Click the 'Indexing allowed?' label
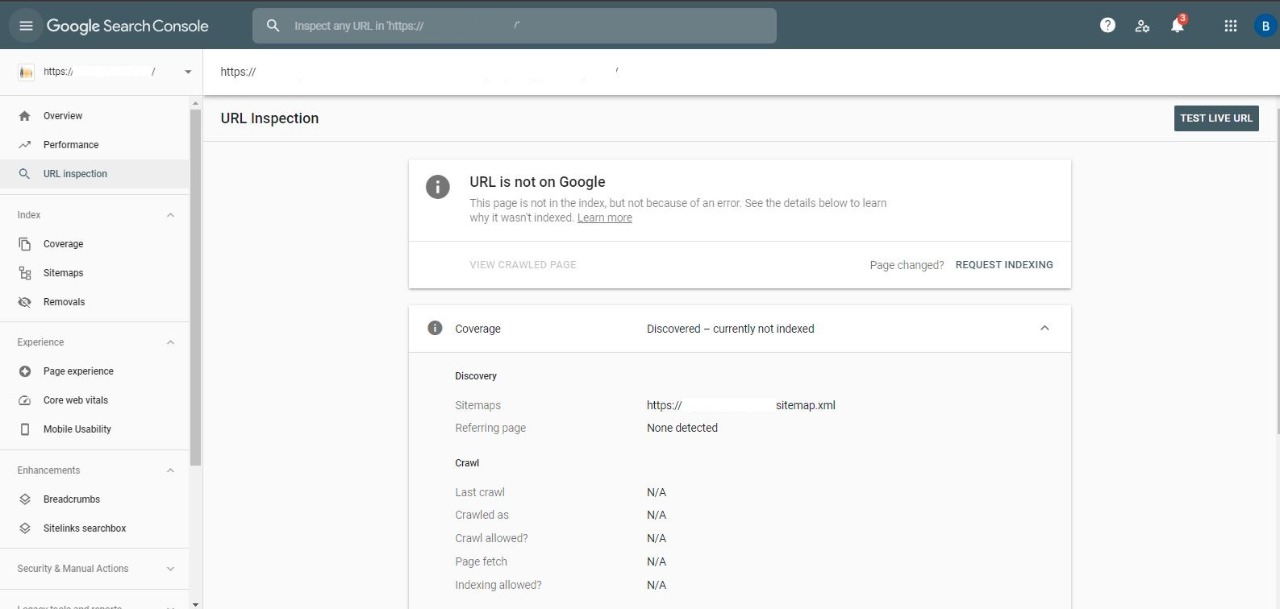 [498, 585]
